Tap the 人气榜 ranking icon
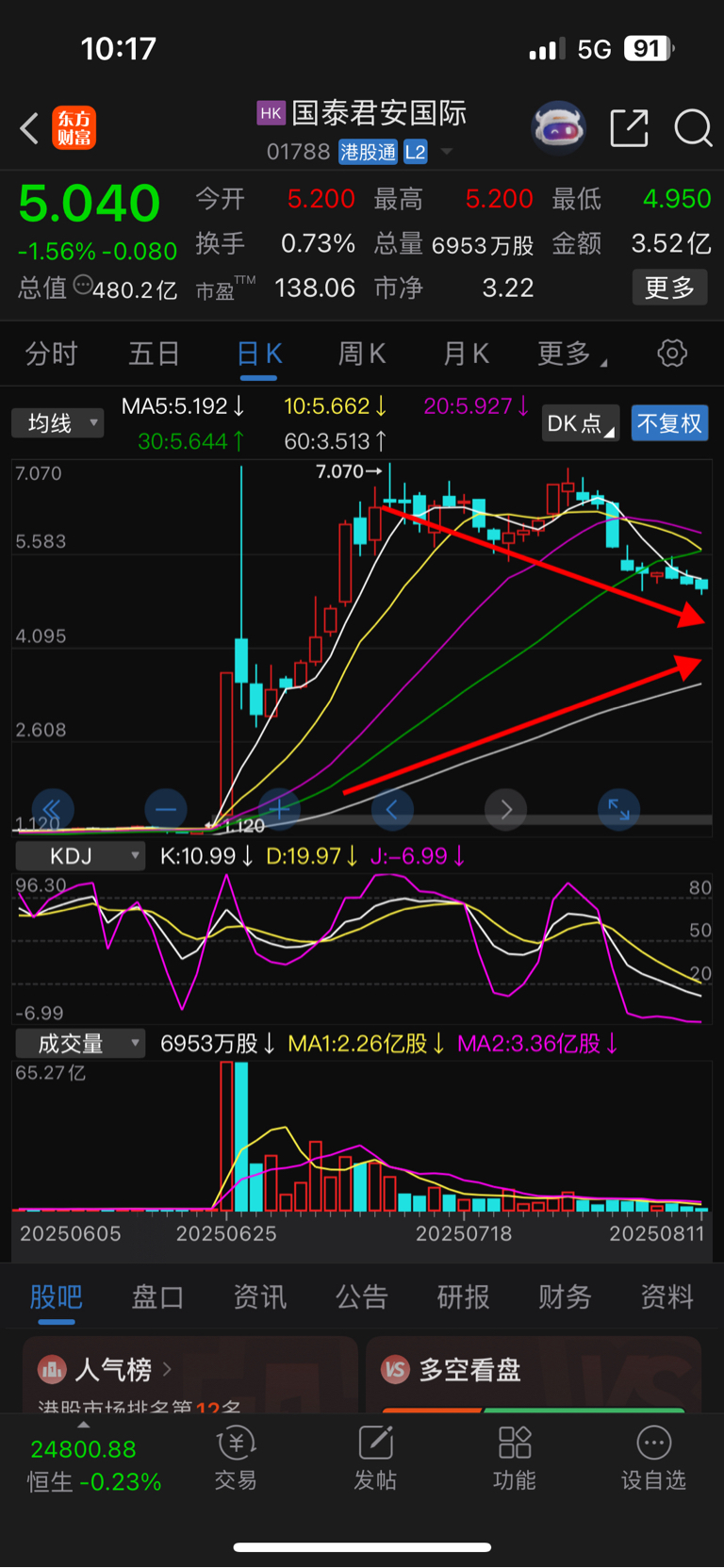Viewport: 724px width, 1568px height. click(52, 1368)
